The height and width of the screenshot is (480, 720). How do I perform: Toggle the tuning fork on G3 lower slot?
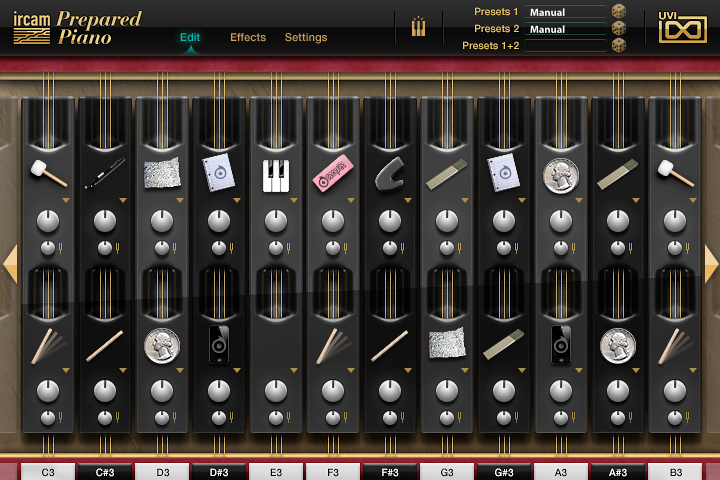[x=459, y=418]
